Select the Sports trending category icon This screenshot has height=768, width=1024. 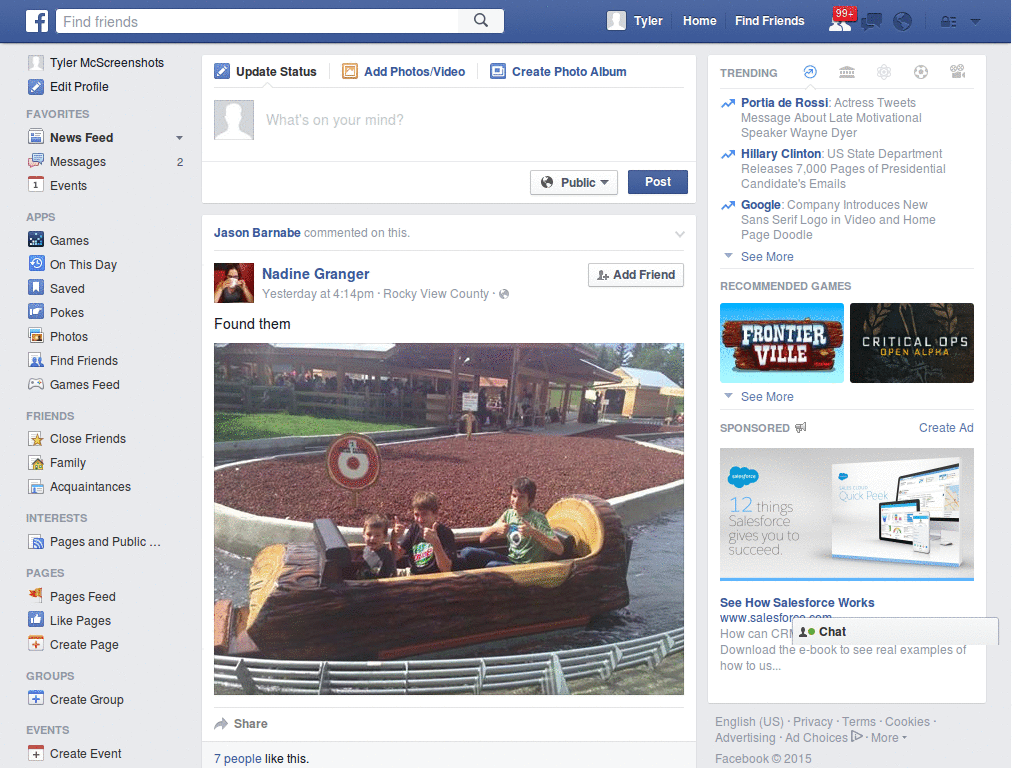tap(921, 72)
